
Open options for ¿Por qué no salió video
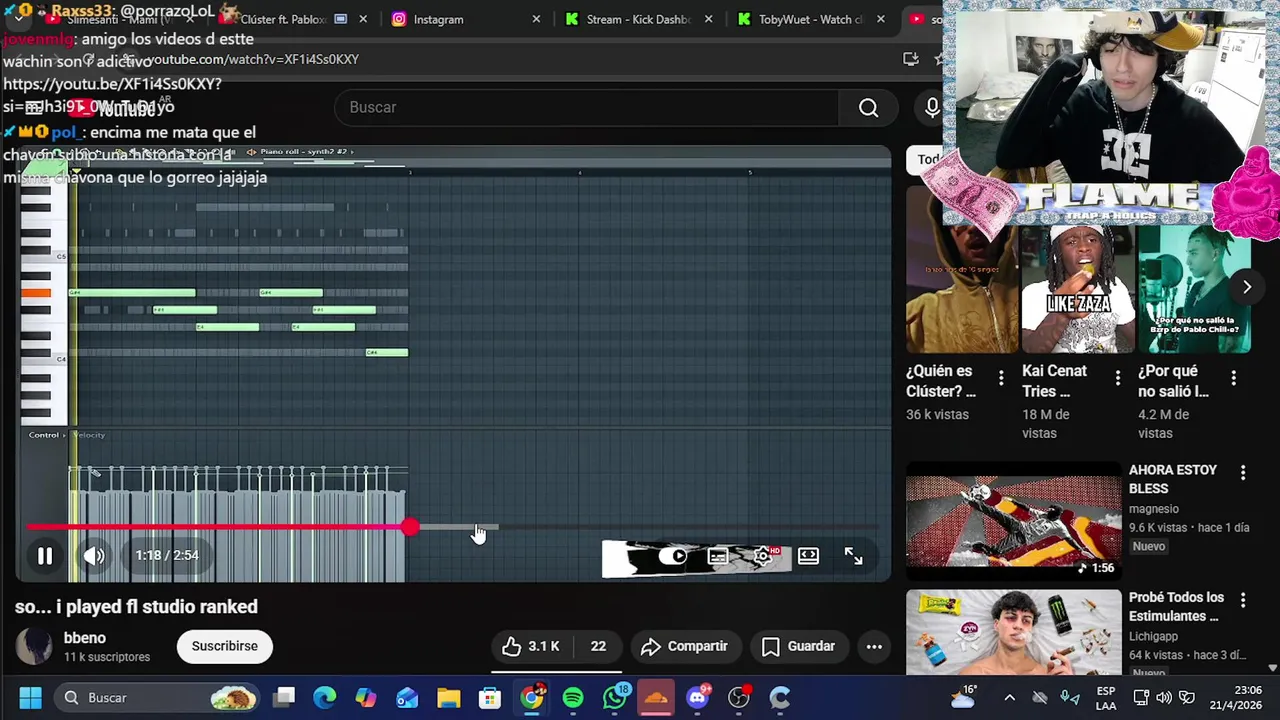(x=1233, y=377)
